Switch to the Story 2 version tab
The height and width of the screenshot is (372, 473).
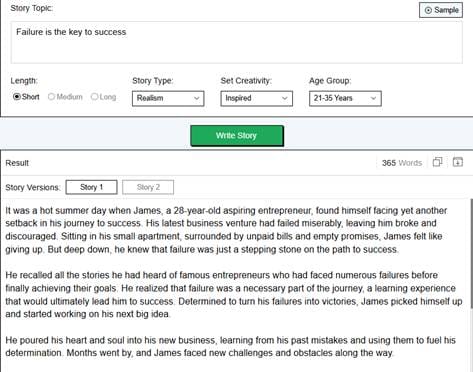click(x=148, y=187)
